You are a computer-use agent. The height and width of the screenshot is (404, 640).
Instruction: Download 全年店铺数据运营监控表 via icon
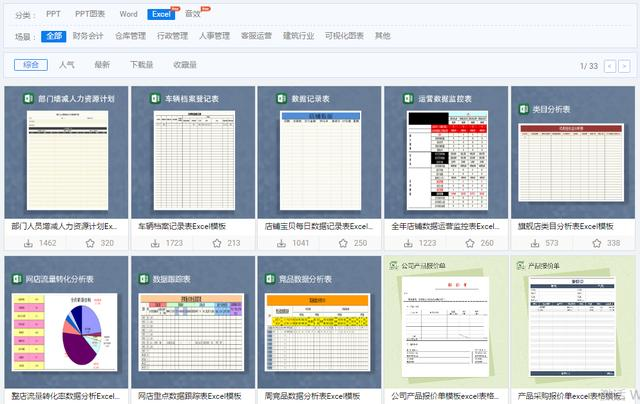coord(408,243)
